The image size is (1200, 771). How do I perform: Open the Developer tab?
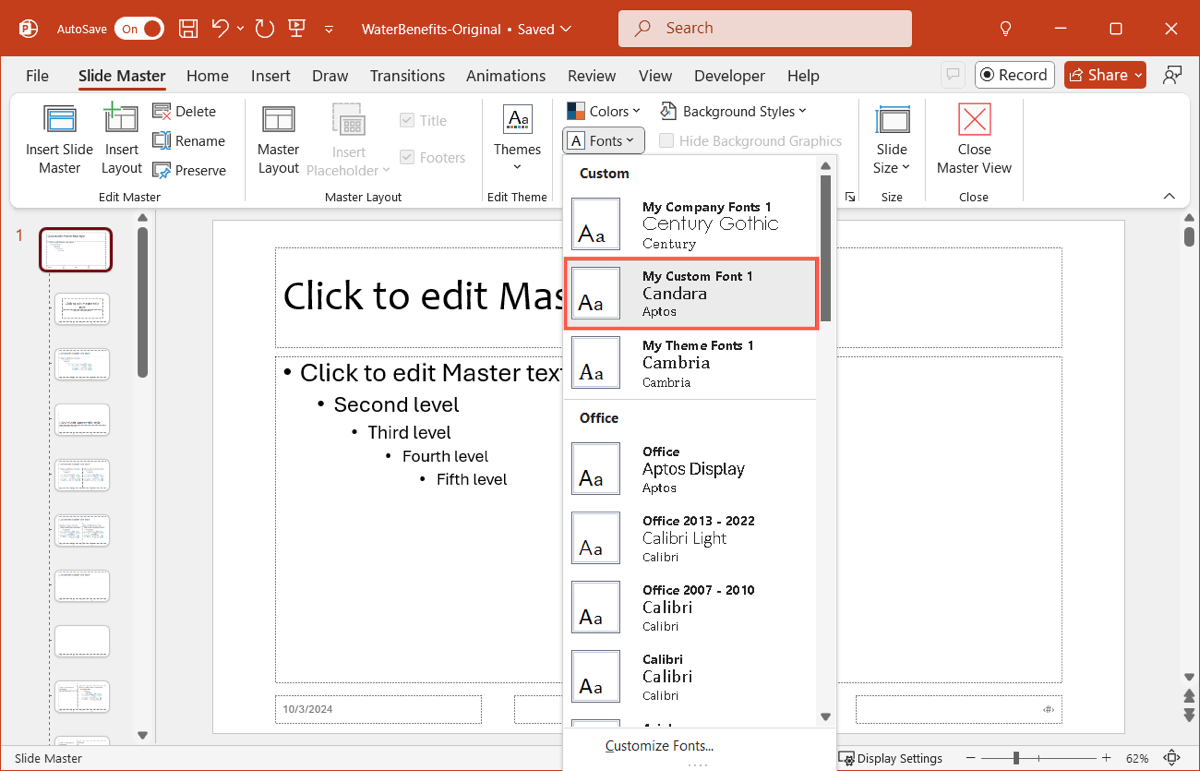coord(729,75)
